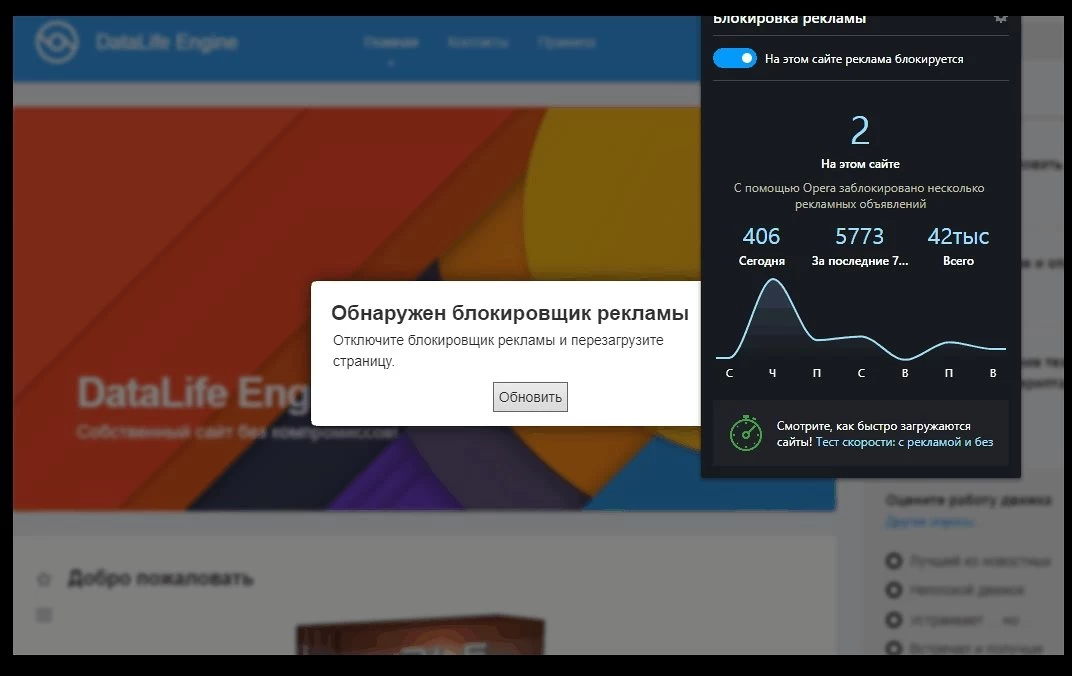
Task: Disable ad blocking toggle for this site
Action: click(x=734, y=59)
